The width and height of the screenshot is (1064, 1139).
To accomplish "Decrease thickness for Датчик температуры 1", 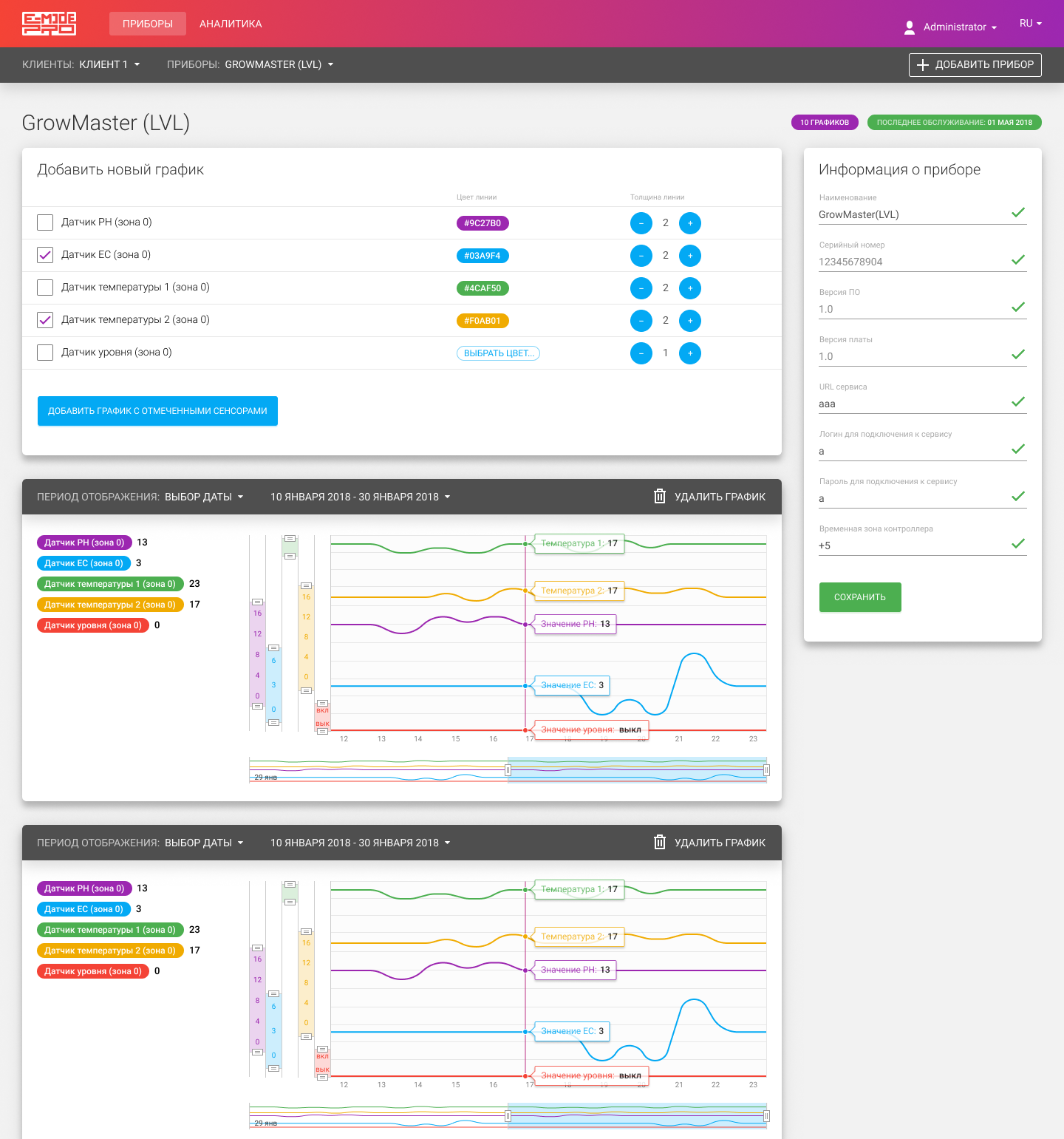I will click(641, 288).
